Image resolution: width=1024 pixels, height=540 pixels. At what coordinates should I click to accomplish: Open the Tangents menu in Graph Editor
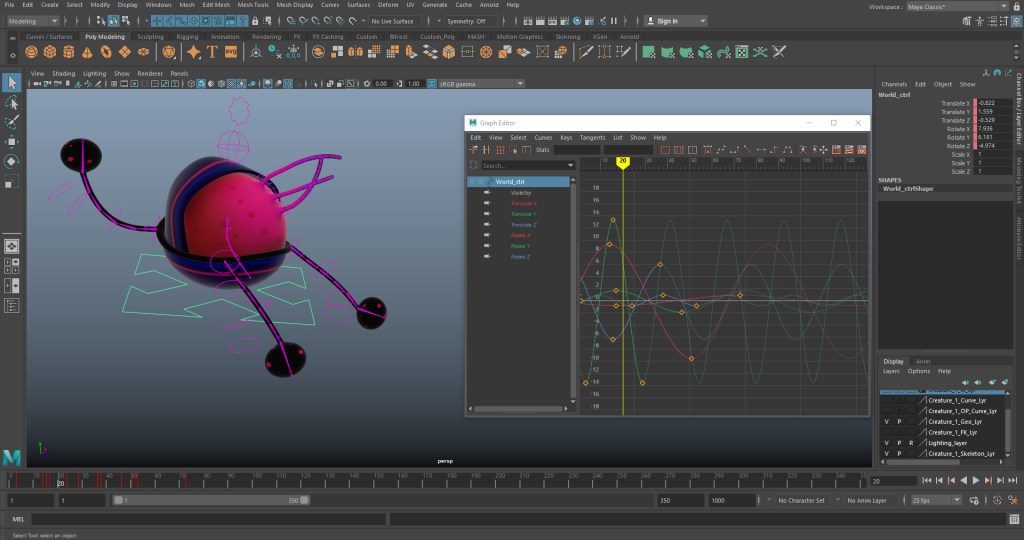(592, 138)
